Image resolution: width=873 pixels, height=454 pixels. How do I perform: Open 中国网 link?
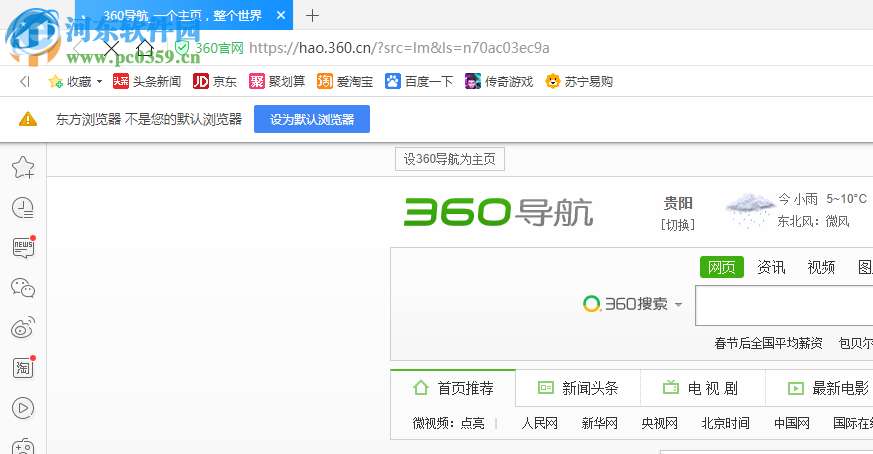[792, 423]
